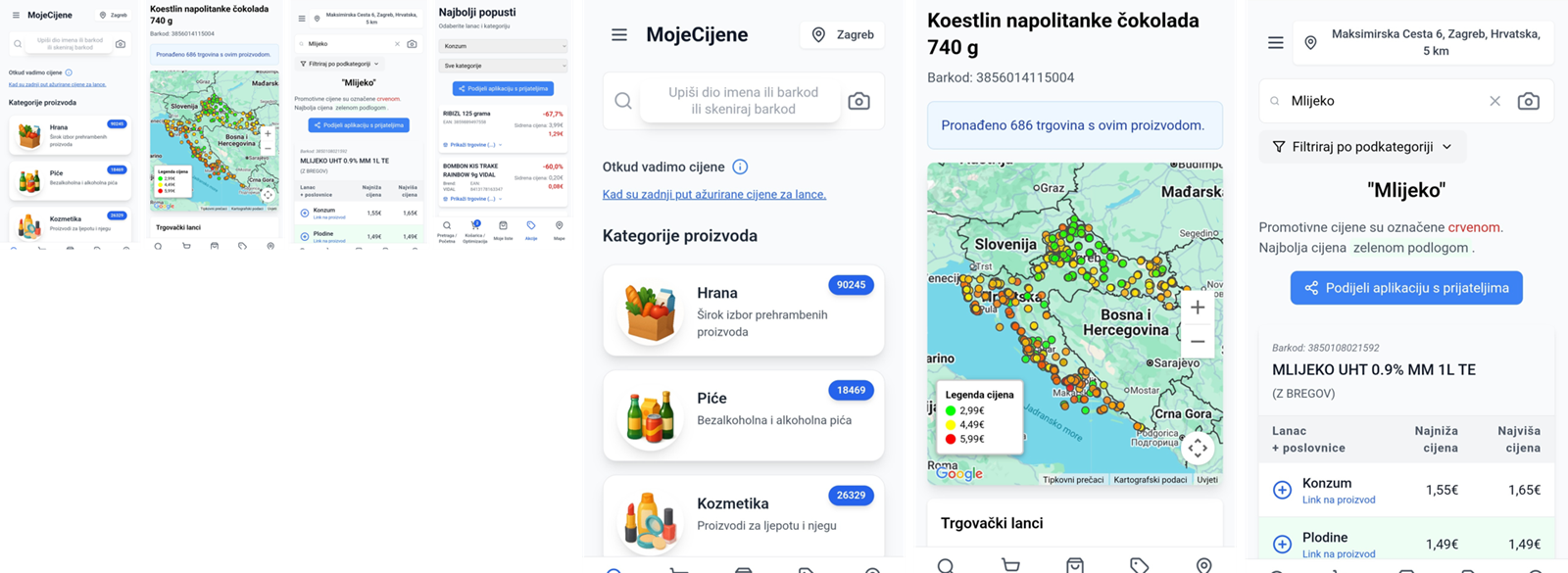Switch to the Moje liste tab

(503, 229)
